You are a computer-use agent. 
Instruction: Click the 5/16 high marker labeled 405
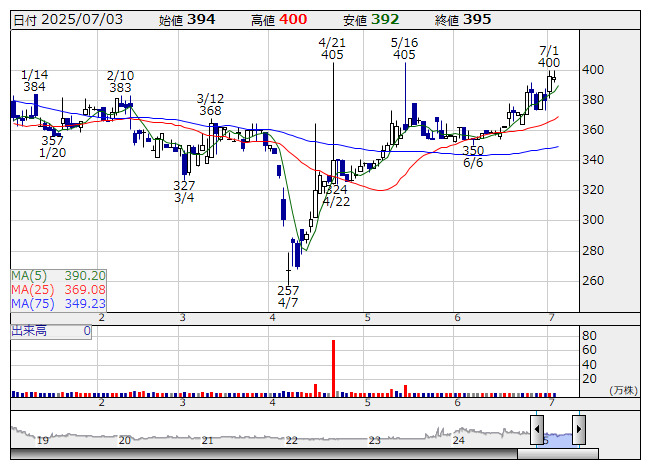coord(404,49)
